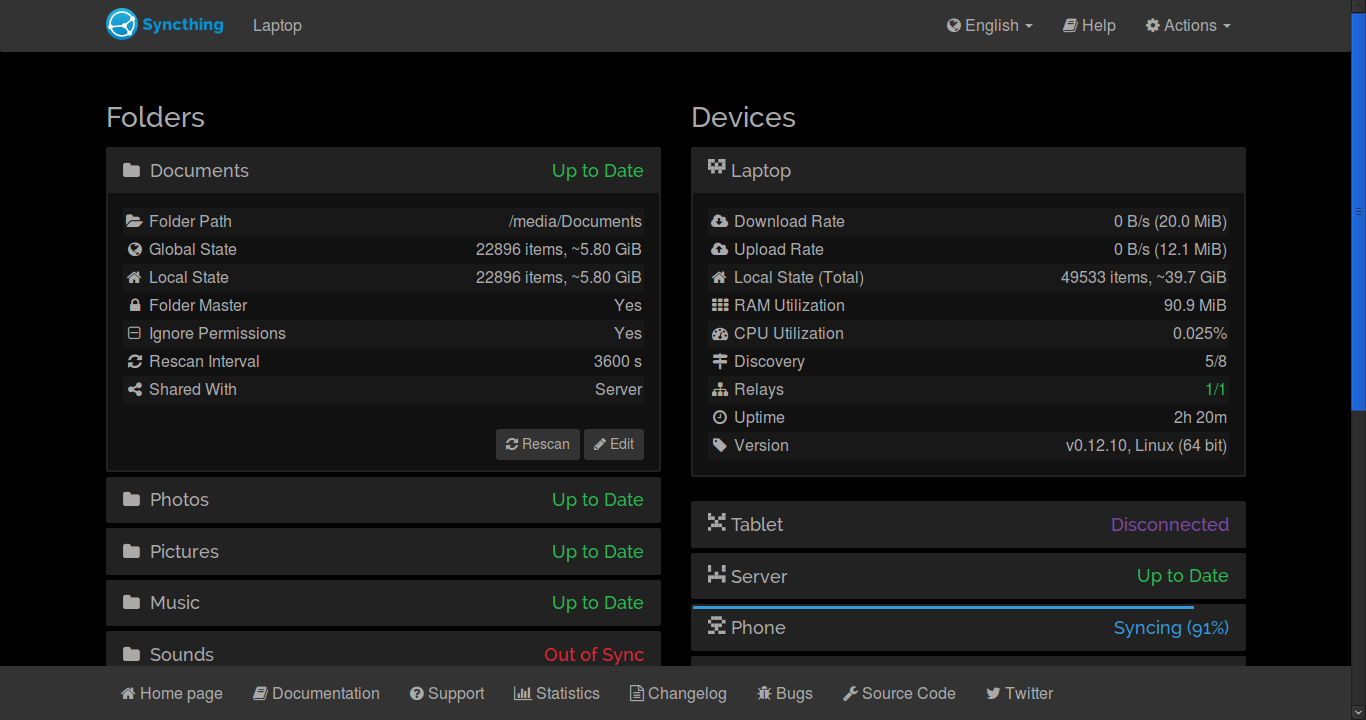1366x720 pixels.
Task: Click the Phone syncing progress bar
Action: pyautogui.click(x=942, y=607)
